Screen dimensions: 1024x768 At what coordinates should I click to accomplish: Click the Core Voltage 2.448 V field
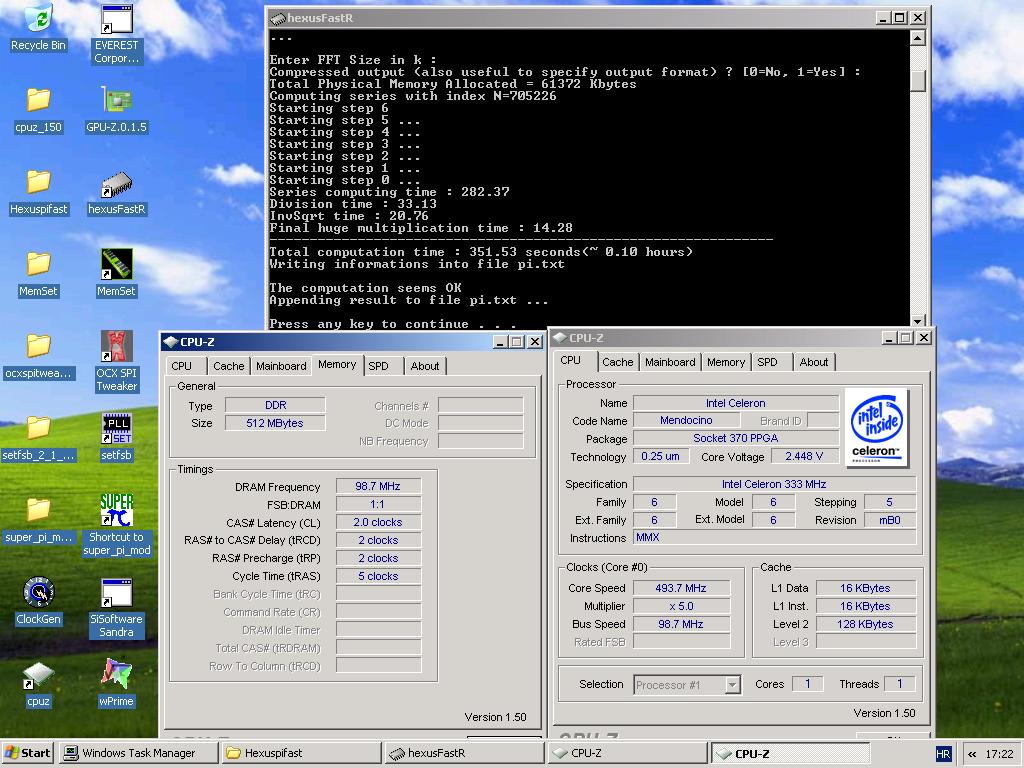tap(805, 456)
